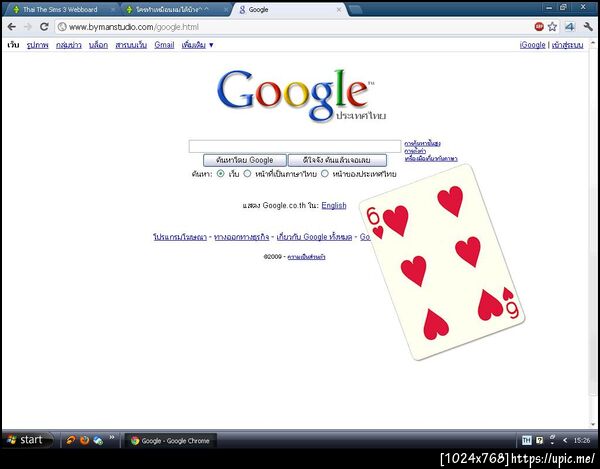Viewport: 600px width, 469px height.
Task: Launch the first orange quick launch icon
Action: 70,440
